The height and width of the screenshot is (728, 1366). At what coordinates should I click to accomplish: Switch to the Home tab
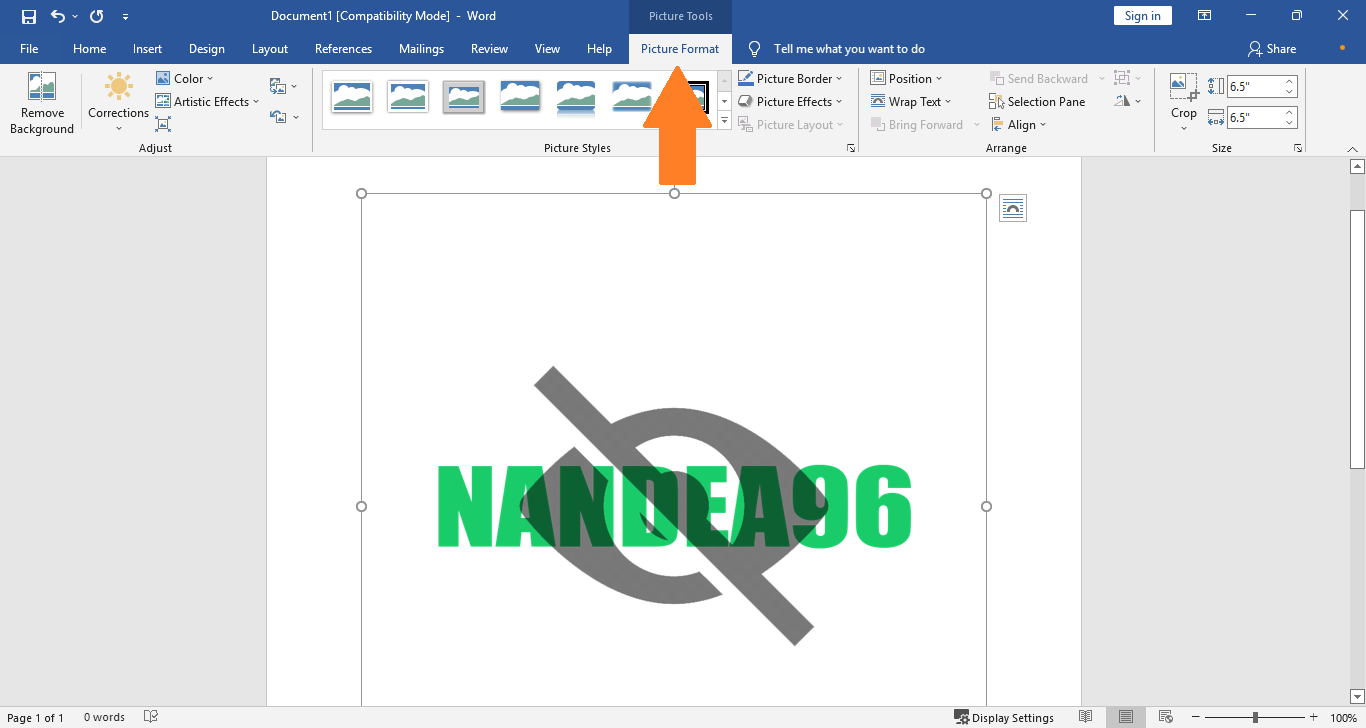click(89, 49)
